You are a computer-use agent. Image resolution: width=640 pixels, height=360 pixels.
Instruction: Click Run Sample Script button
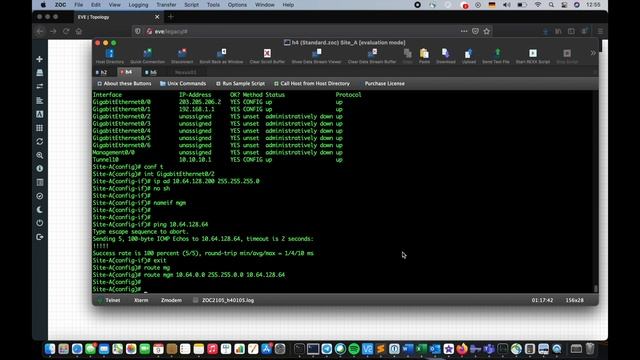(240, 83)
